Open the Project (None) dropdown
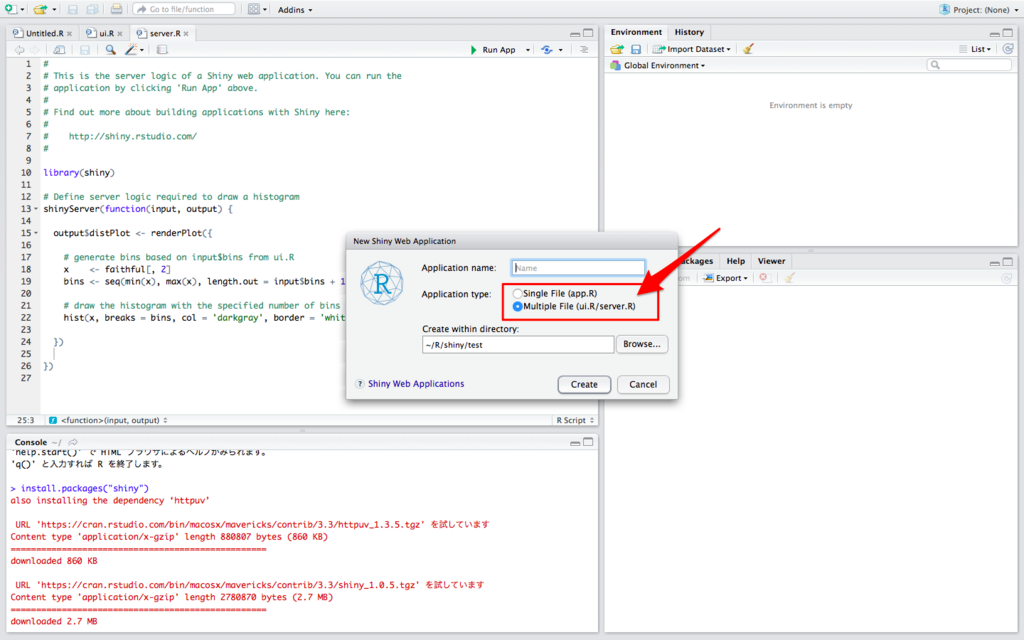Viewport: 1024px width, 640px height. tap(979, 10)
